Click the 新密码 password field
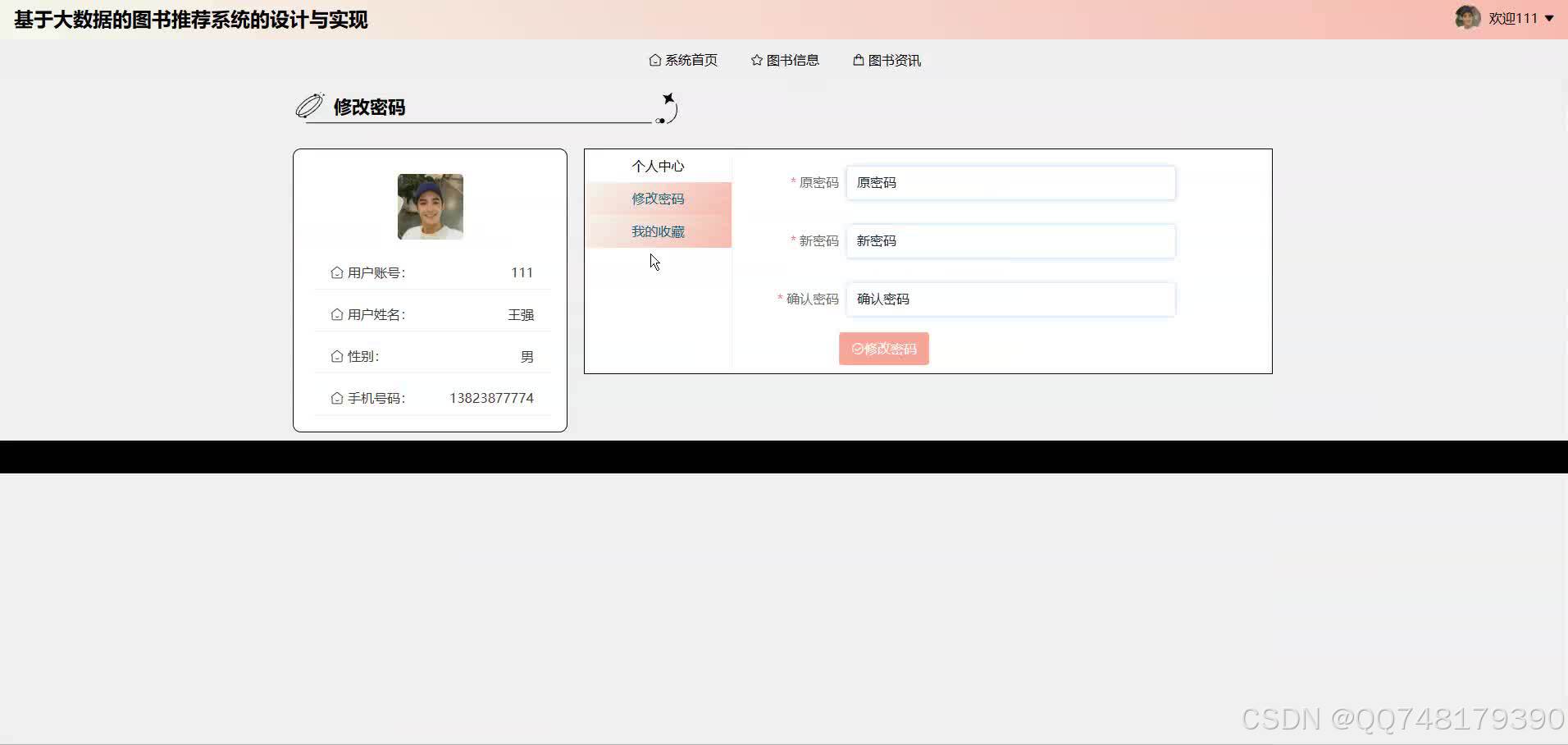This screenshot has width=1568, height=745. (x=1010, y=240)
